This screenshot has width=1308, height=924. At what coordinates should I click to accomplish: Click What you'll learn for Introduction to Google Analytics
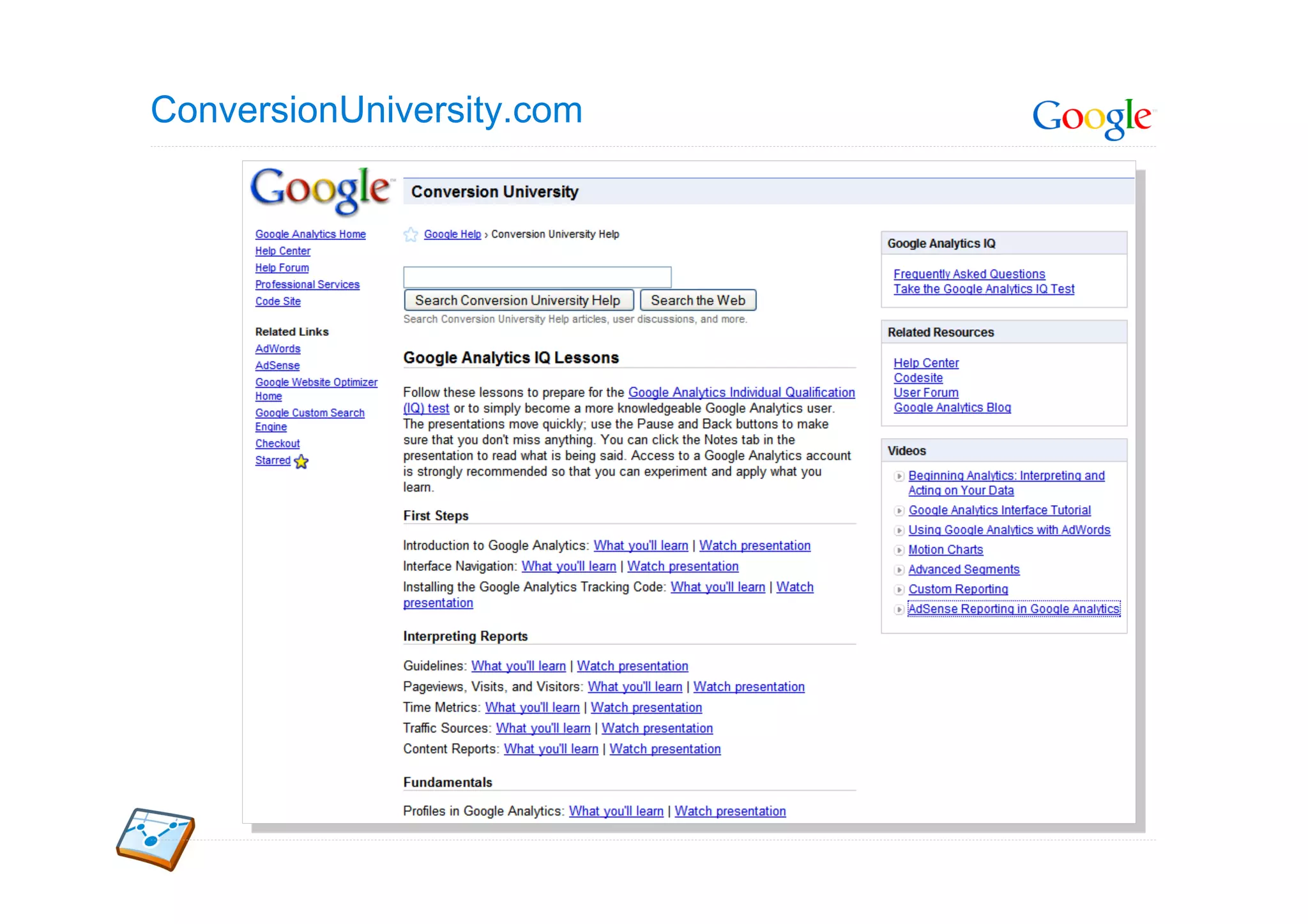(x=641, y=545)
